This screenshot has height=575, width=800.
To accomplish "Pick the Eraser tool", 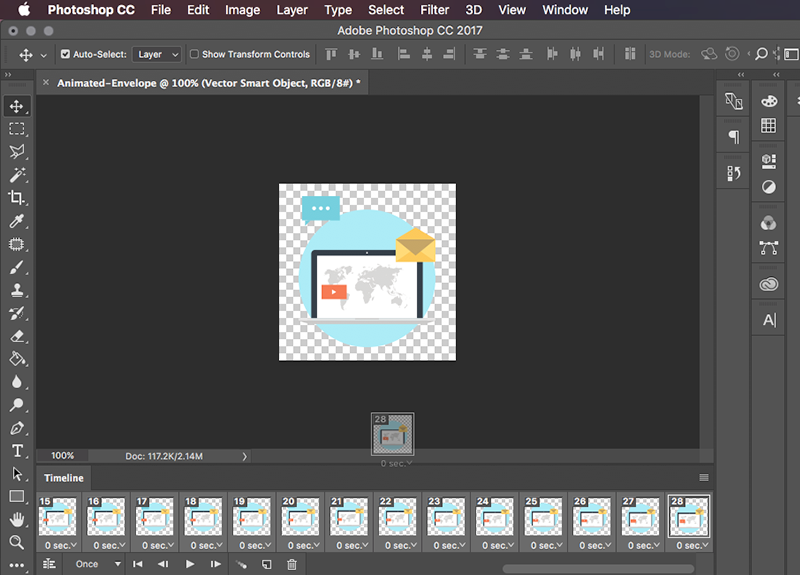I will click(x=17, y=336).
